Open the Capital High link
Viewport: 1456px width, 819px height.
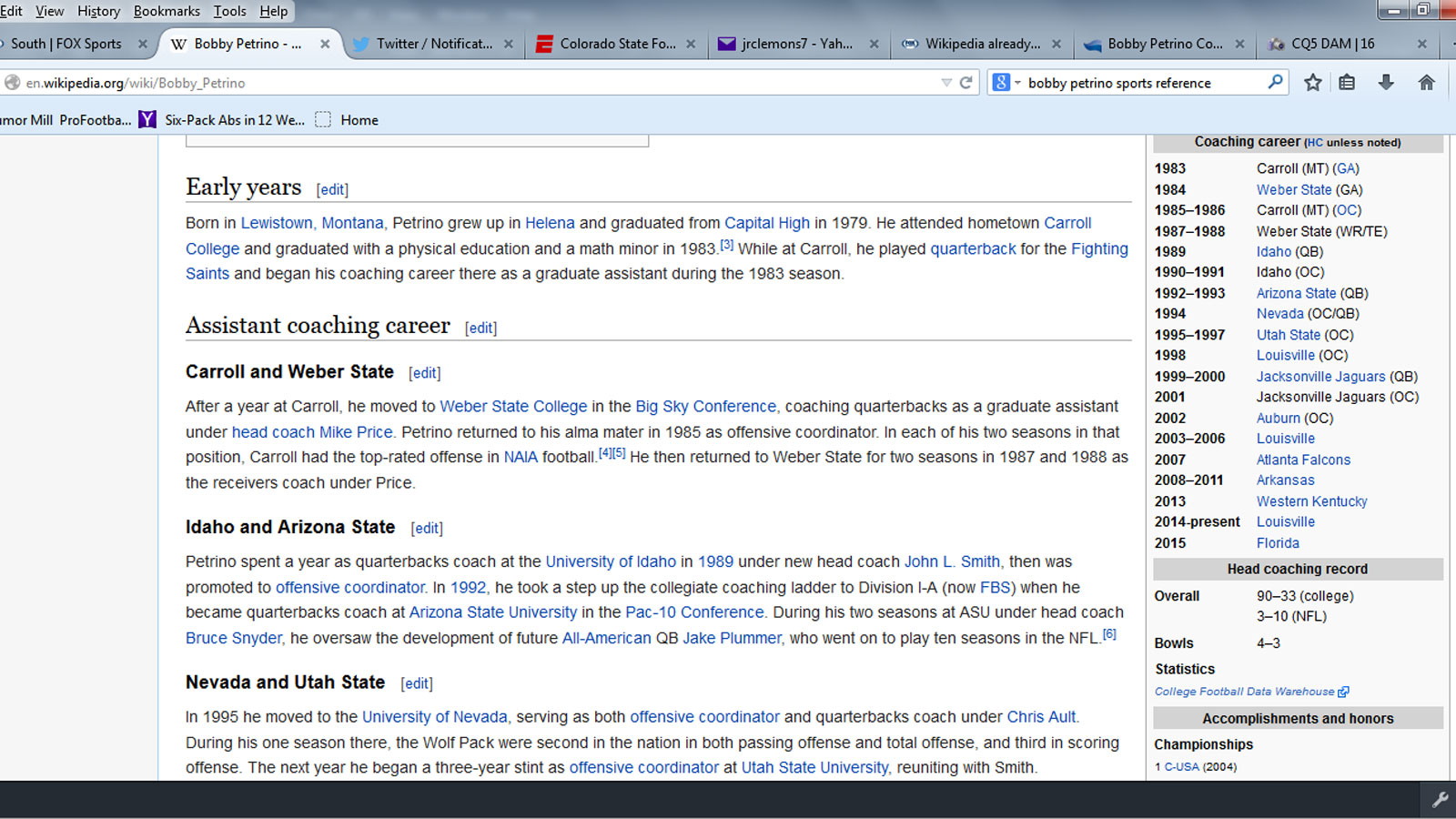[766, 223]
